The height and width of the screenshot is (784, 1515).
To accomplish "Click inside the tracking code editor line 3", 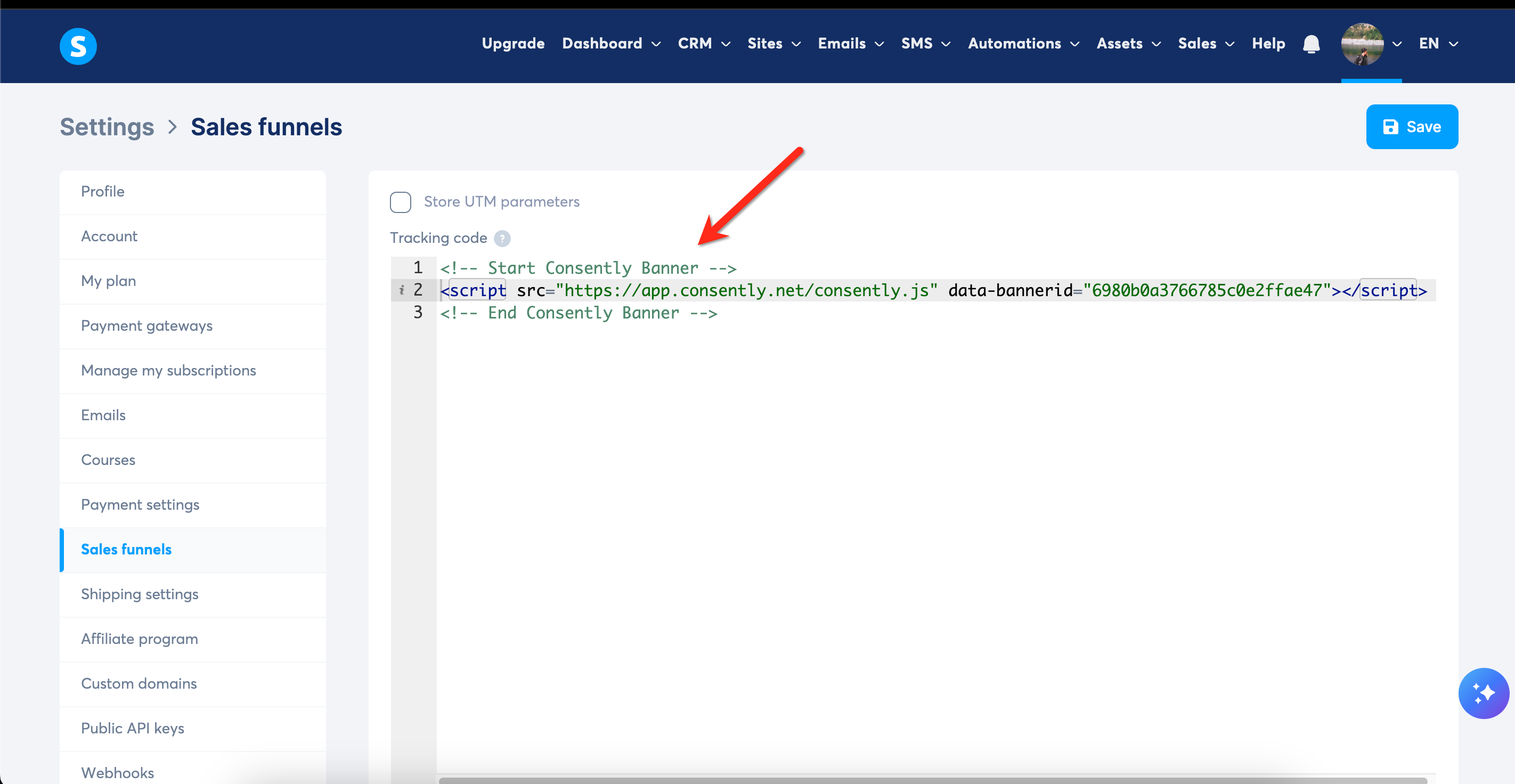I will point(579,313).
